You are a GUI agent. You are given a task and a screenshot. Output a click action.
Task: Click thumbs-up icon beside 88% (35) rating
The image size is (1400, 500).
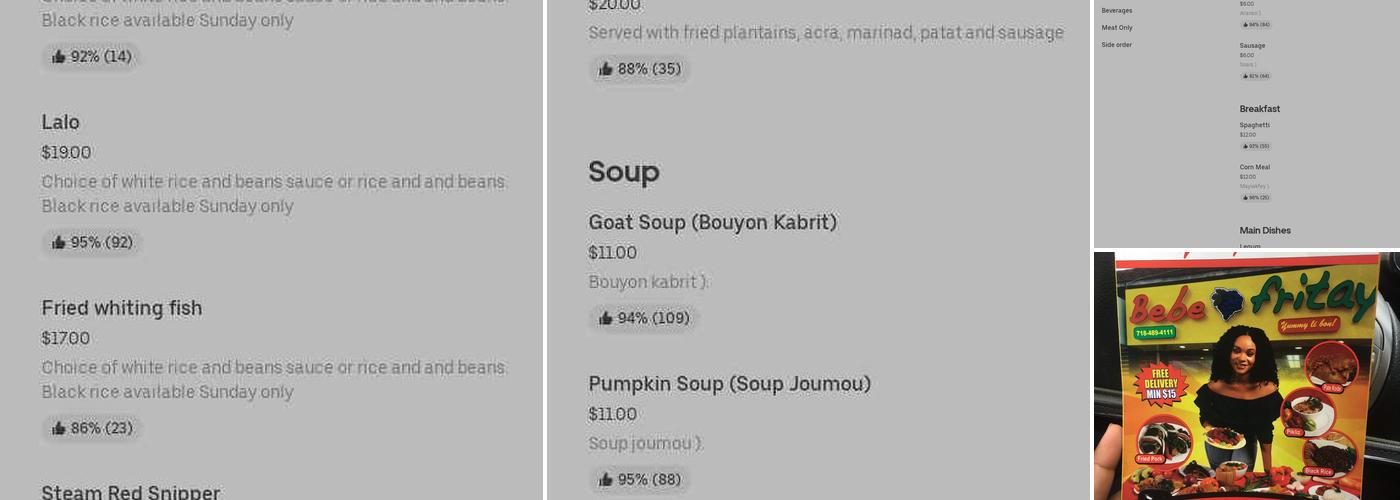(606, 69)
